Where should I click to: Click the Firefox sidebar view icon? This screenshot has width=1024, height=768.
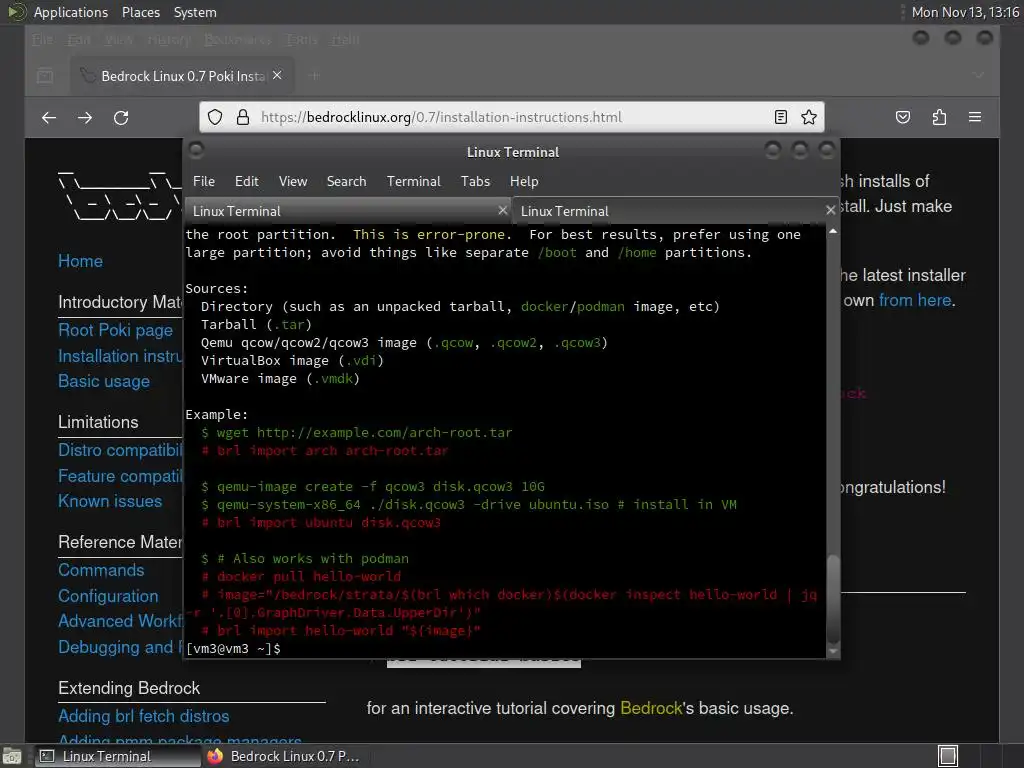click(45, 76)
